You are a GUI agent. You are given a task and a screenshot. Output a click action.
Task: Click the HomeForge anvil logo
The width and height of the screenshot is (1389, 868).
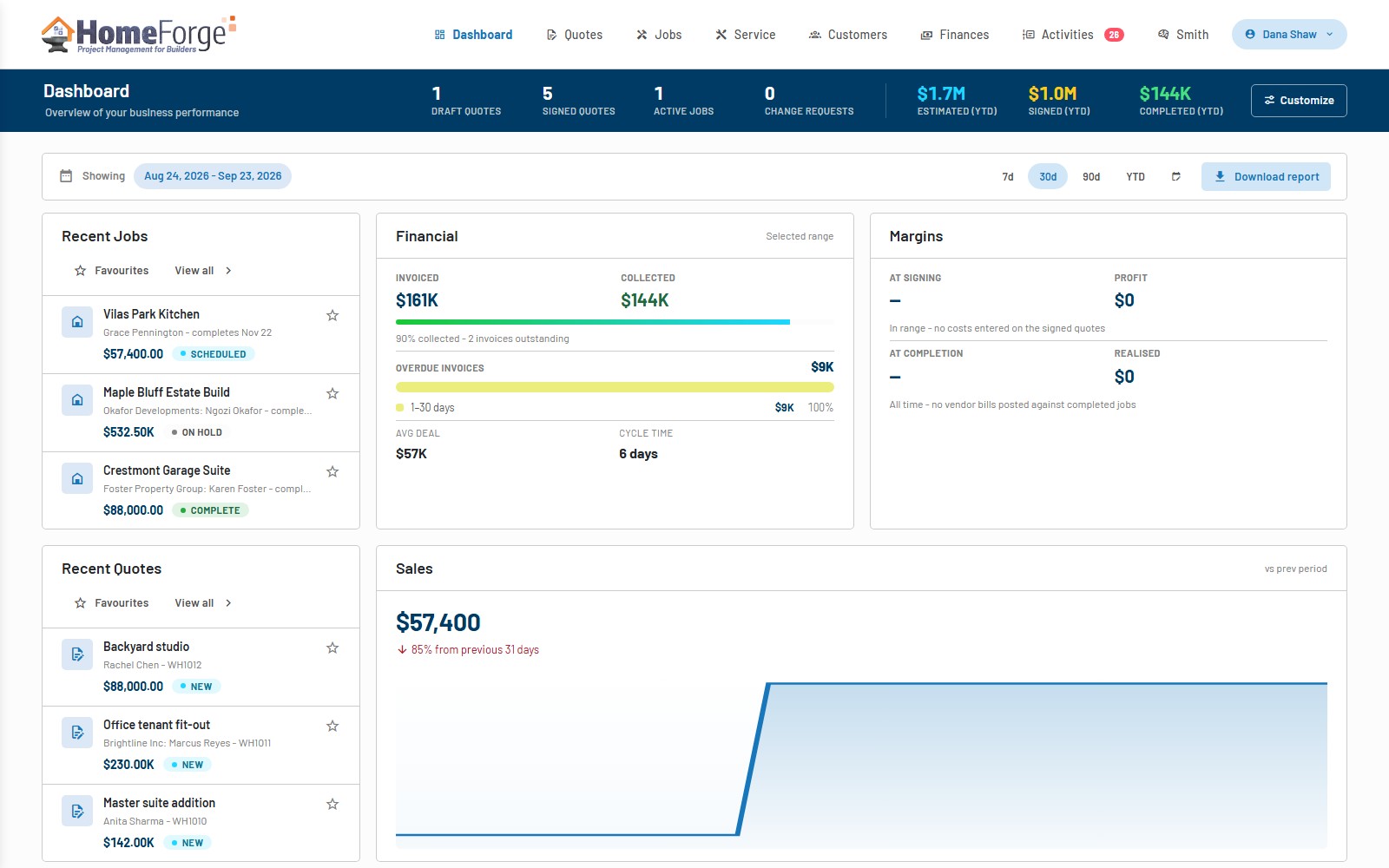(x=138, y=35)
